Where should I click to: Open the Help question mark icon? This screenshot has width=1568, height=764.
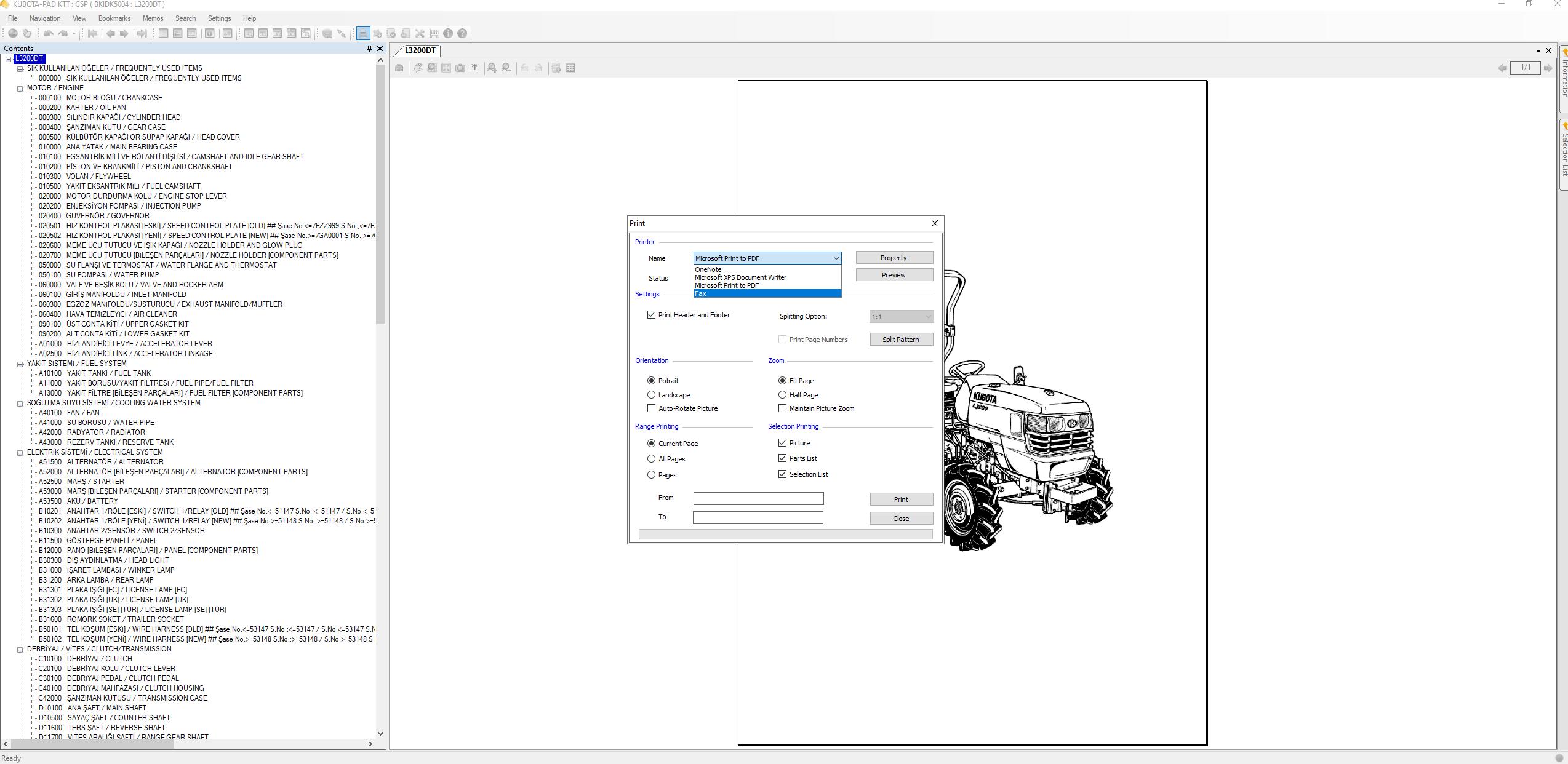tap(462, 34)
